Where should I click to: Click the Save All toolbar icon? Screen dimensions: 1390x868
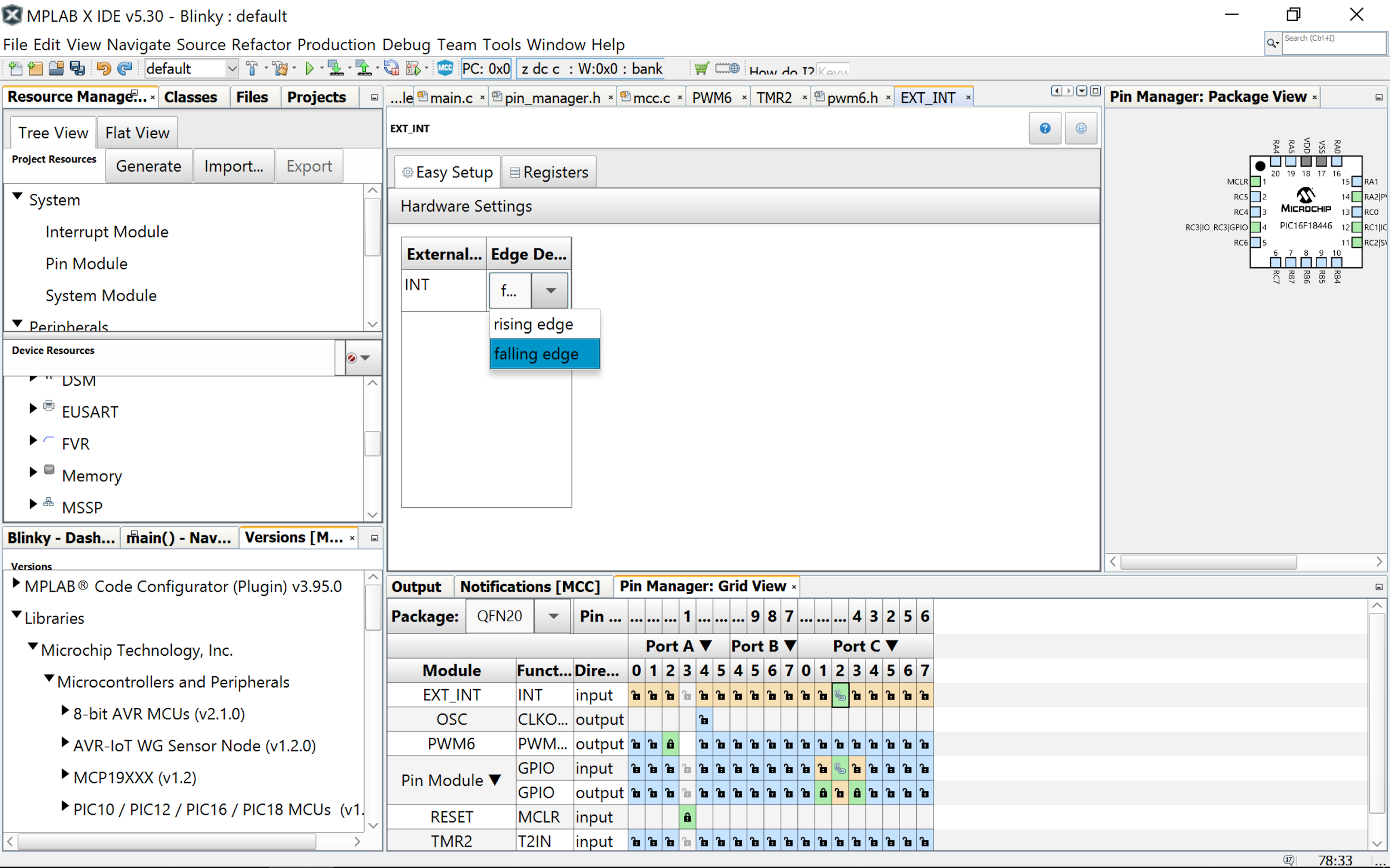pos(77,69)
